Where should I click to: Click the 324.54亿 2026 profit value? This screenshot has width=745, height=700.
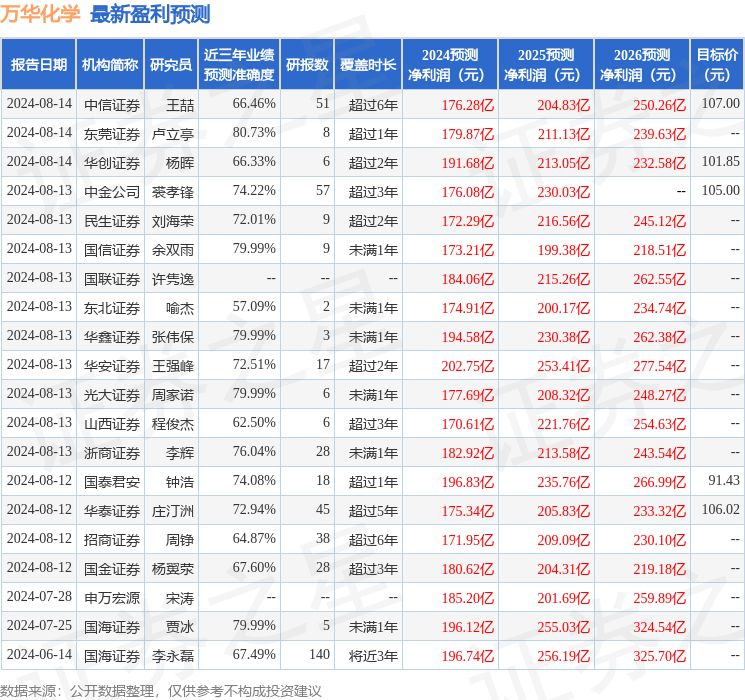659,626
